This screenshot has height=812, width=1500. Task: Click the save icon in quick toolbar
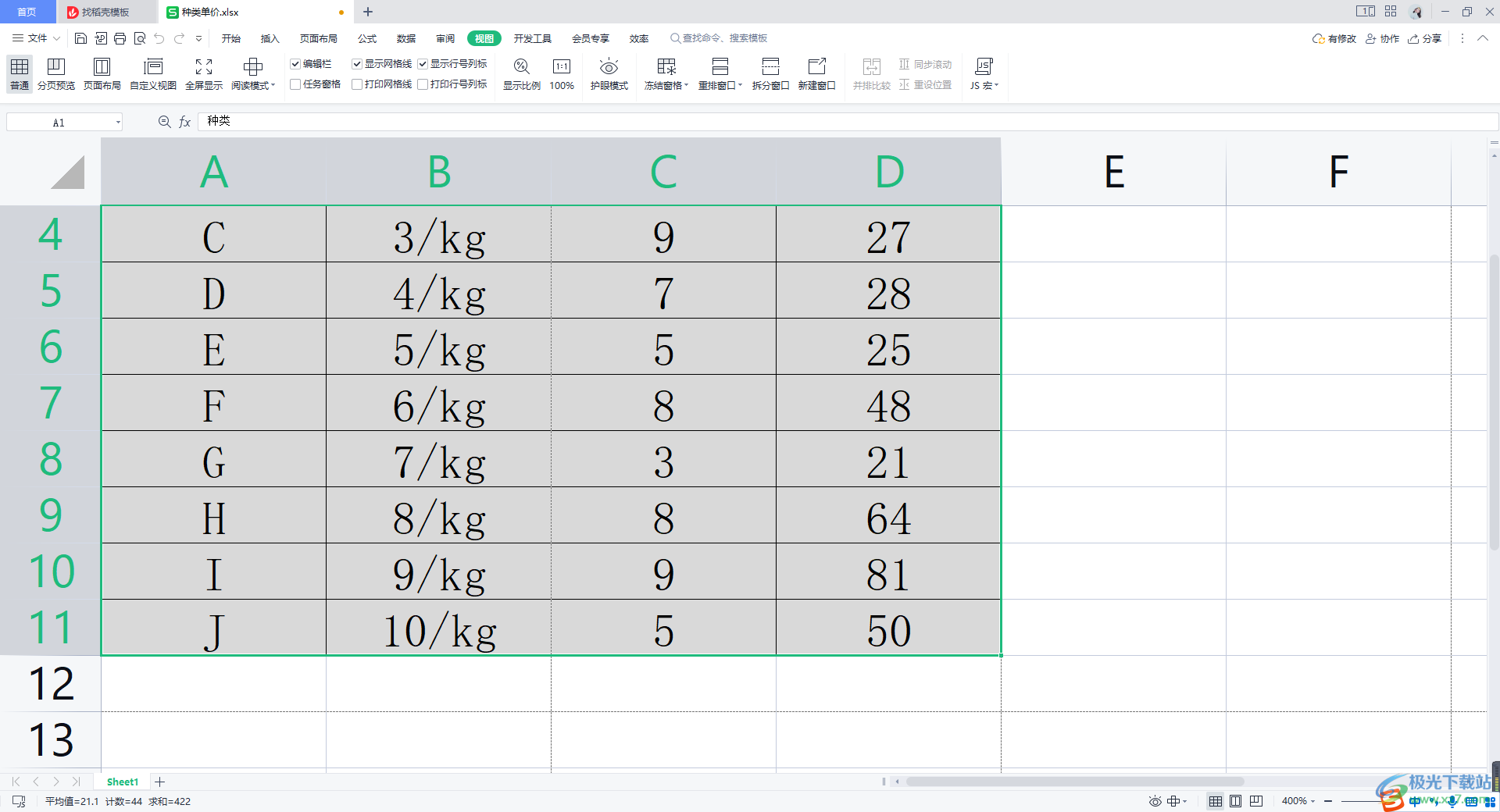point(80,38)
